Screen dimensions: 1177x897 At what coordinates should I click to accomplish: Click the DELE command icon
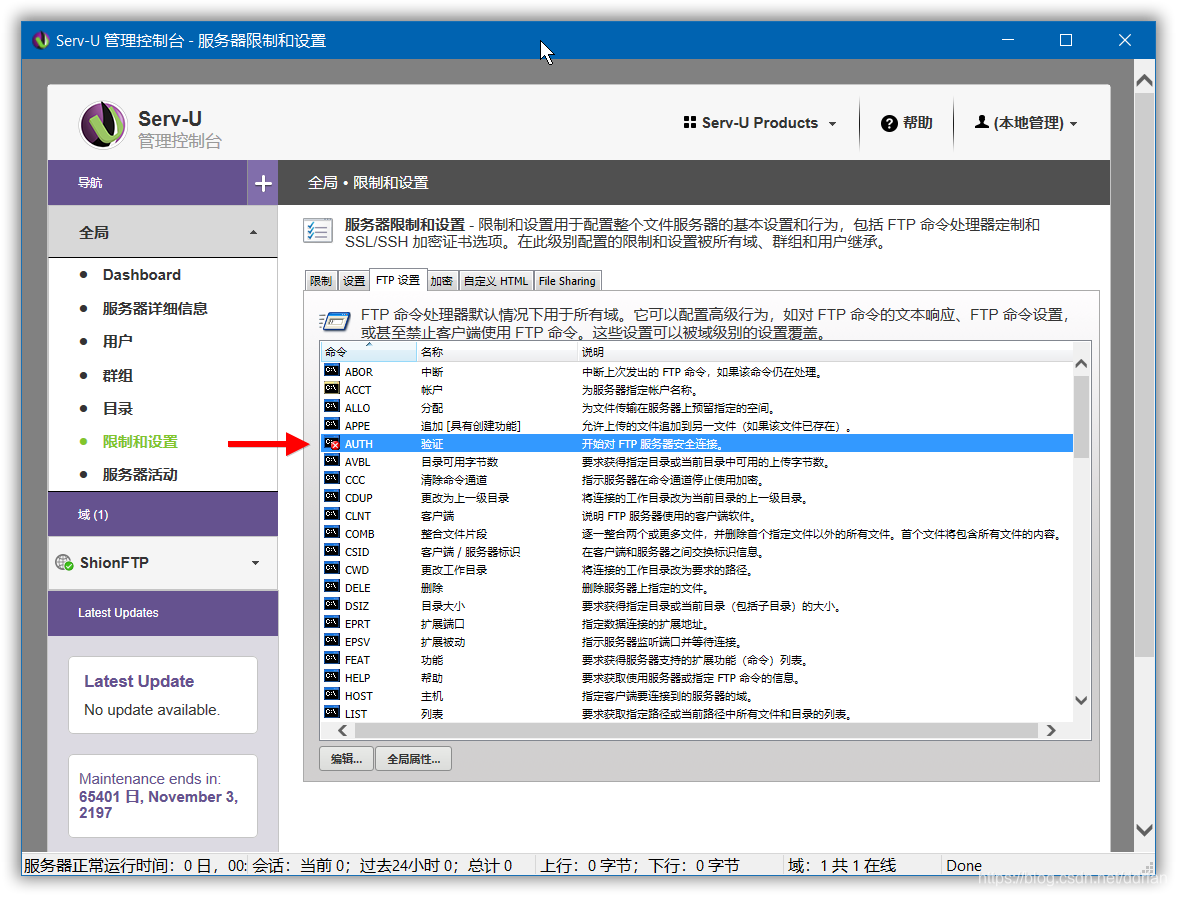pos(332,587)
